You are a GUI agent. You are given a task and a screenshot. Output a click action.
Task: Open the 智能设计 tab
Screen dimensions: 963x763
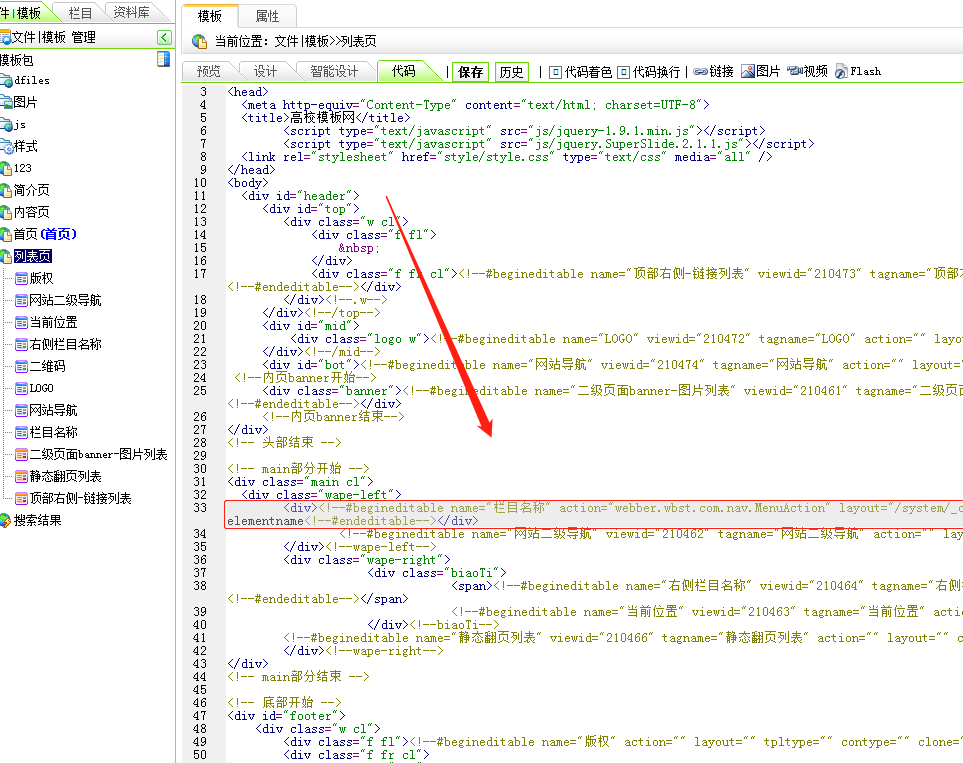pos(333,71)
